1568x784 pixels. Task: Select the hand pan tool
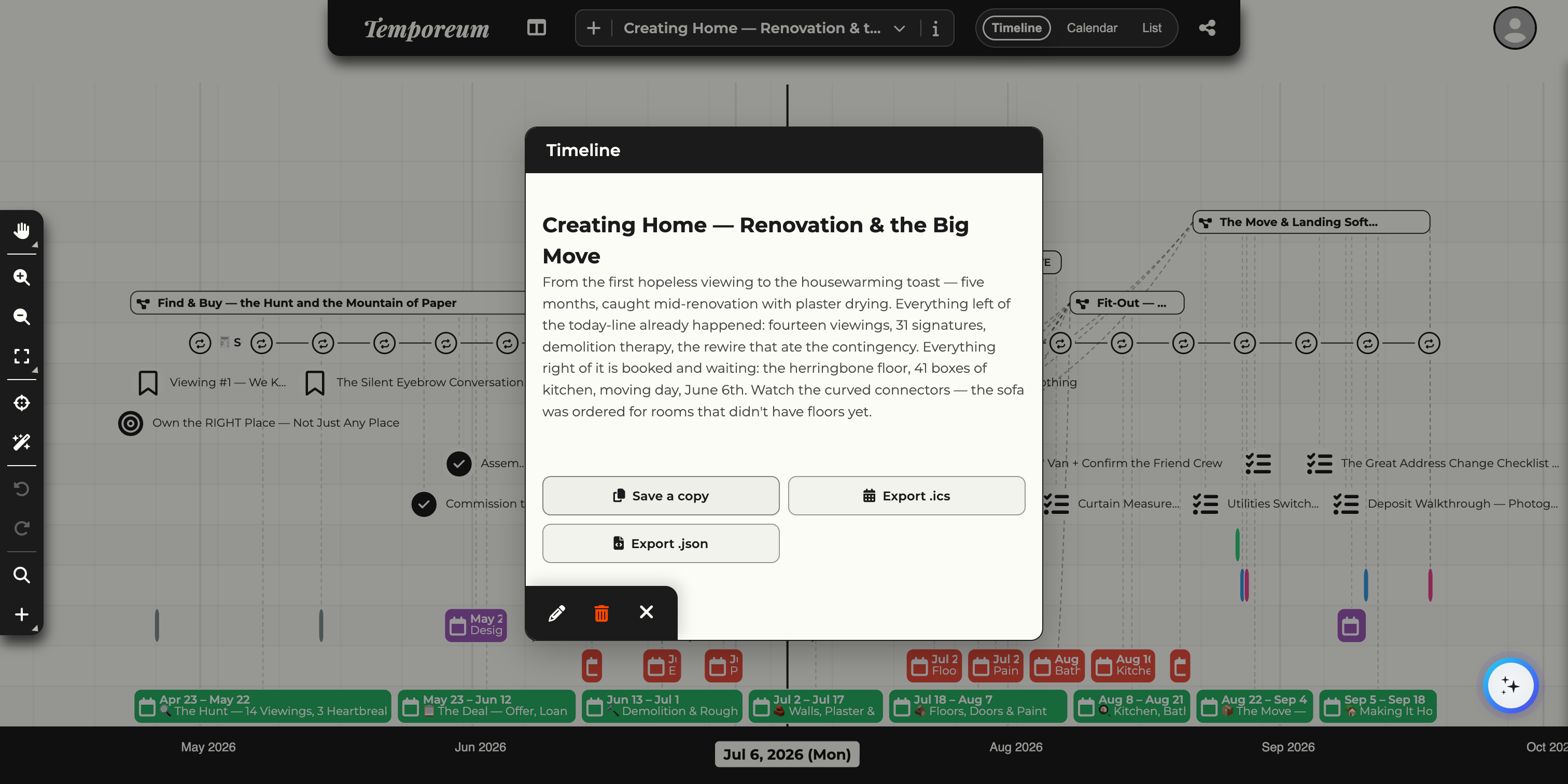click(22, 231)
